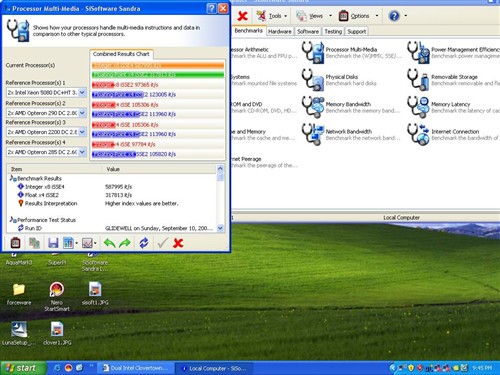The height and width of the screenshot is (375, 500).
Task: Expand Reference Processor 1 Intel Xeon dropdown
Action: pos(82,92)
